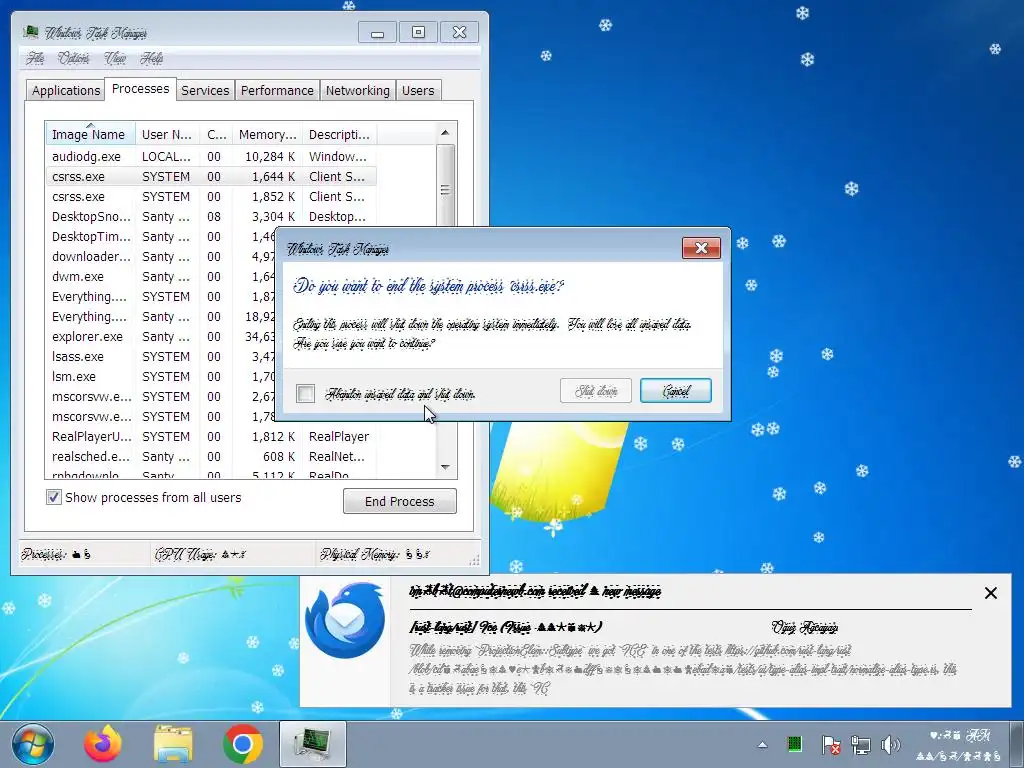Click the Show desktop strip

pyautogui.click(x=1018, y=744)
